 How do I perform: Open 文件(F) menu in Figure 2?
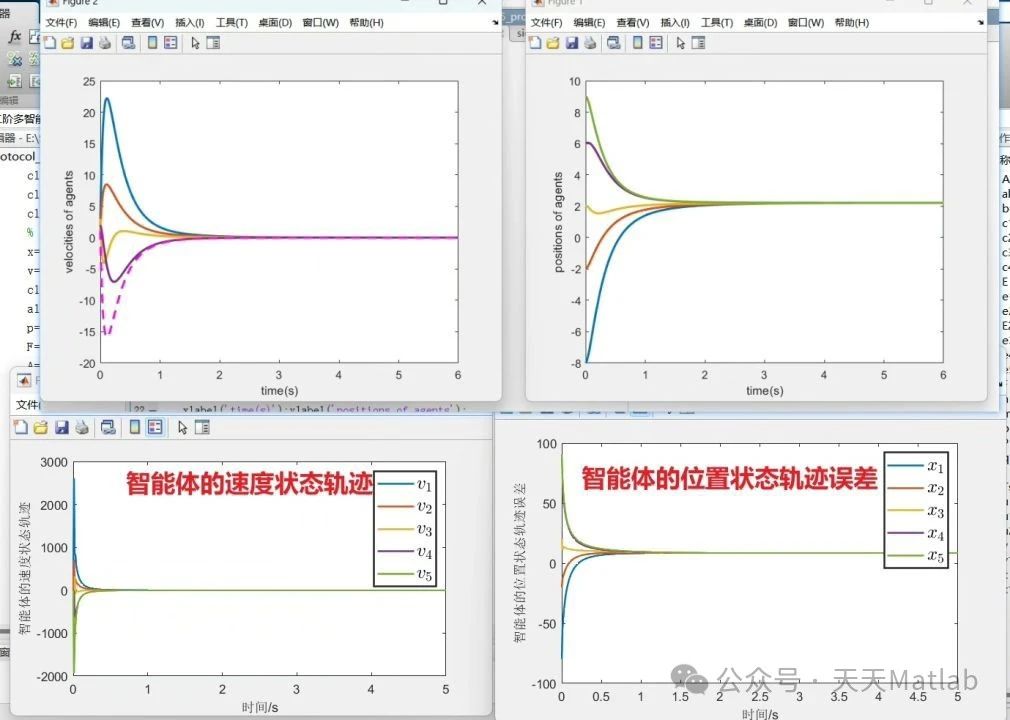61,23
